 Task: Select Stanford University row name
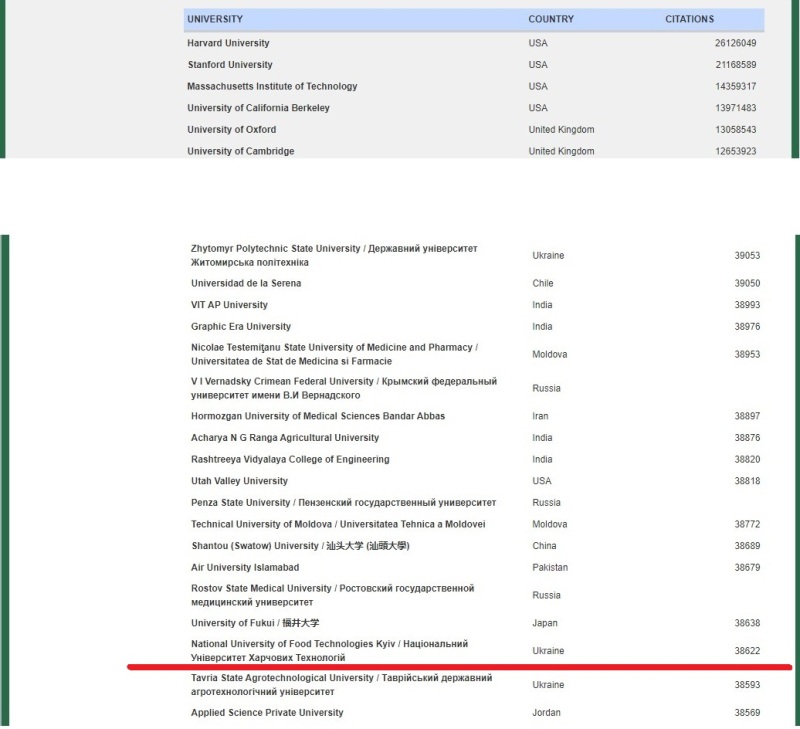point(230,65)
